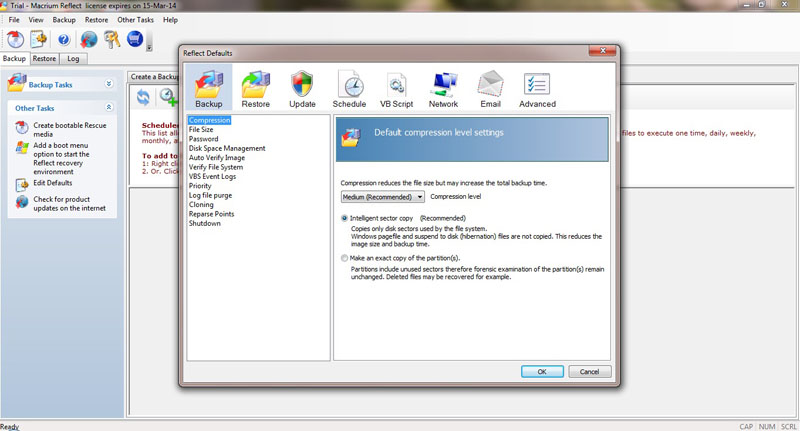This screenshot has width=800, height=431.
Task: Open the Help menu
Action: [x=170, y=20]
